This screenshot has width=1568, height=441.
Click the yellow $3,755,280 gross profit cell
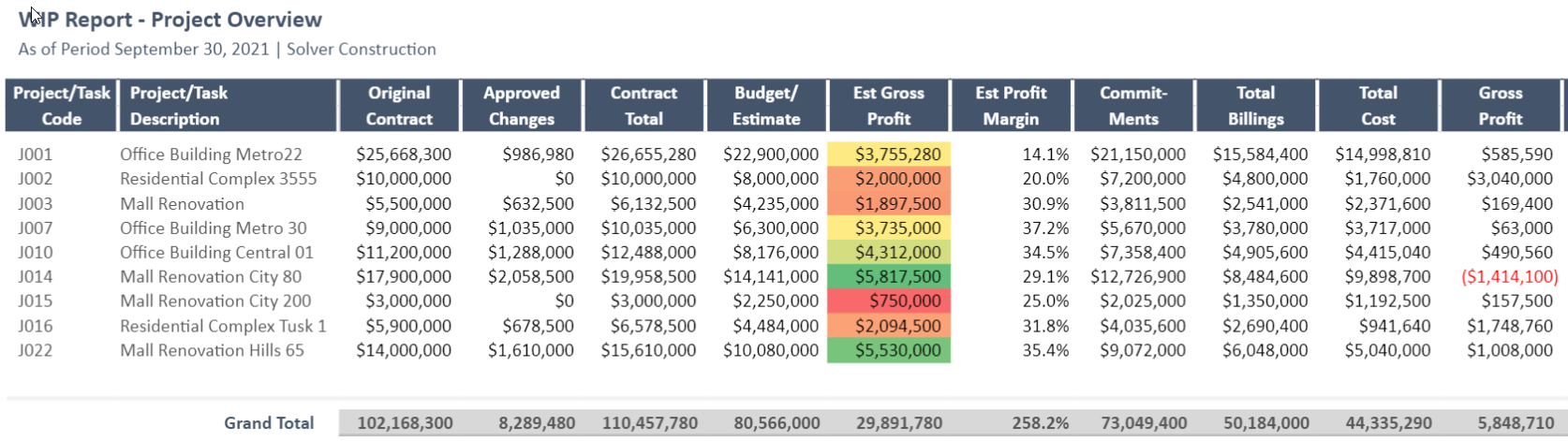(889, 154)
